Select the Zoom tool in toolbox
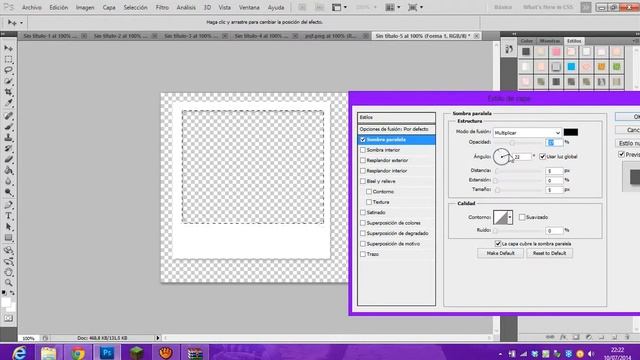Viewport: 640px width, 360px height. point(8,282)
